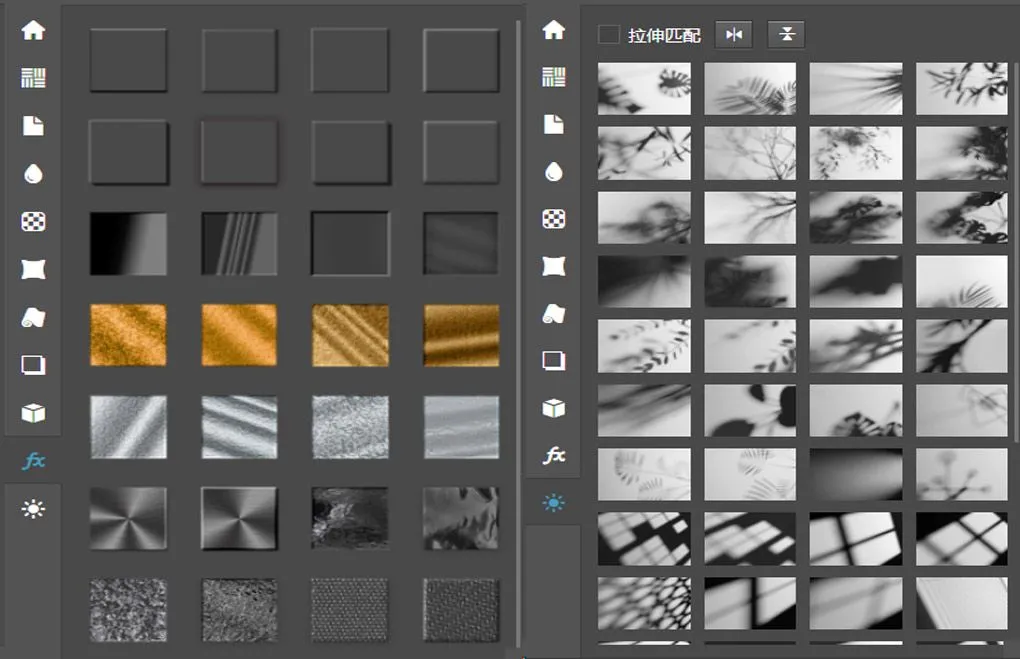Click the Home icon in the shadow overlays sidebar
This screenshot has height=659, width=1020.
point(553,30)
